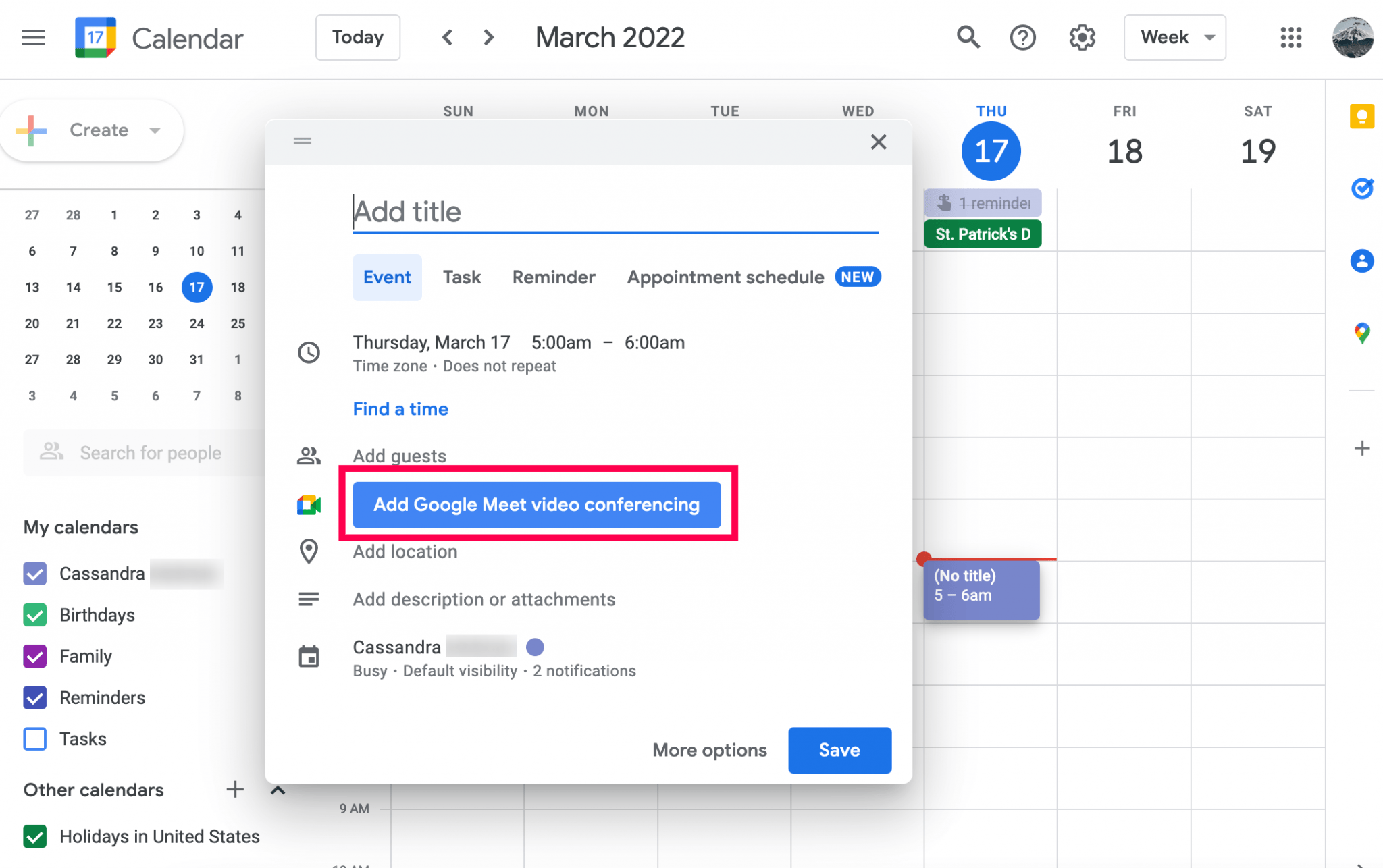1383x868 pixels.
Task: Go to the previous week arrow
Action: point(447,37)
